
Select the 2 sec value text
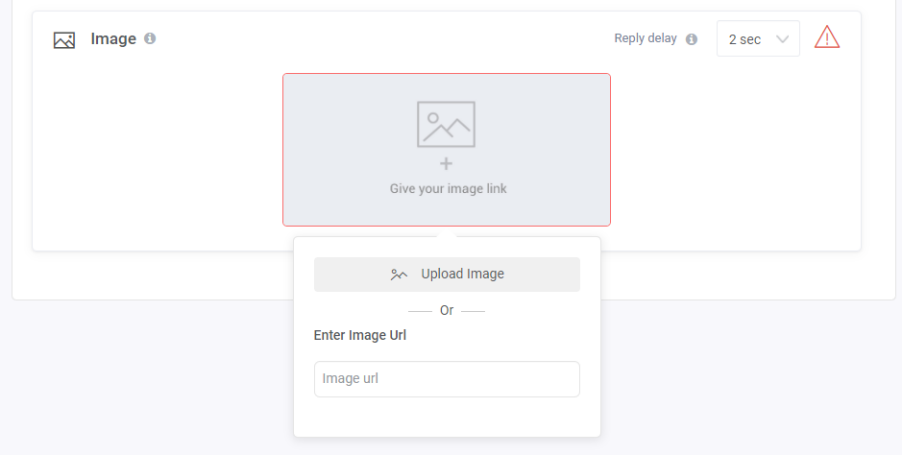click(744, 39)
